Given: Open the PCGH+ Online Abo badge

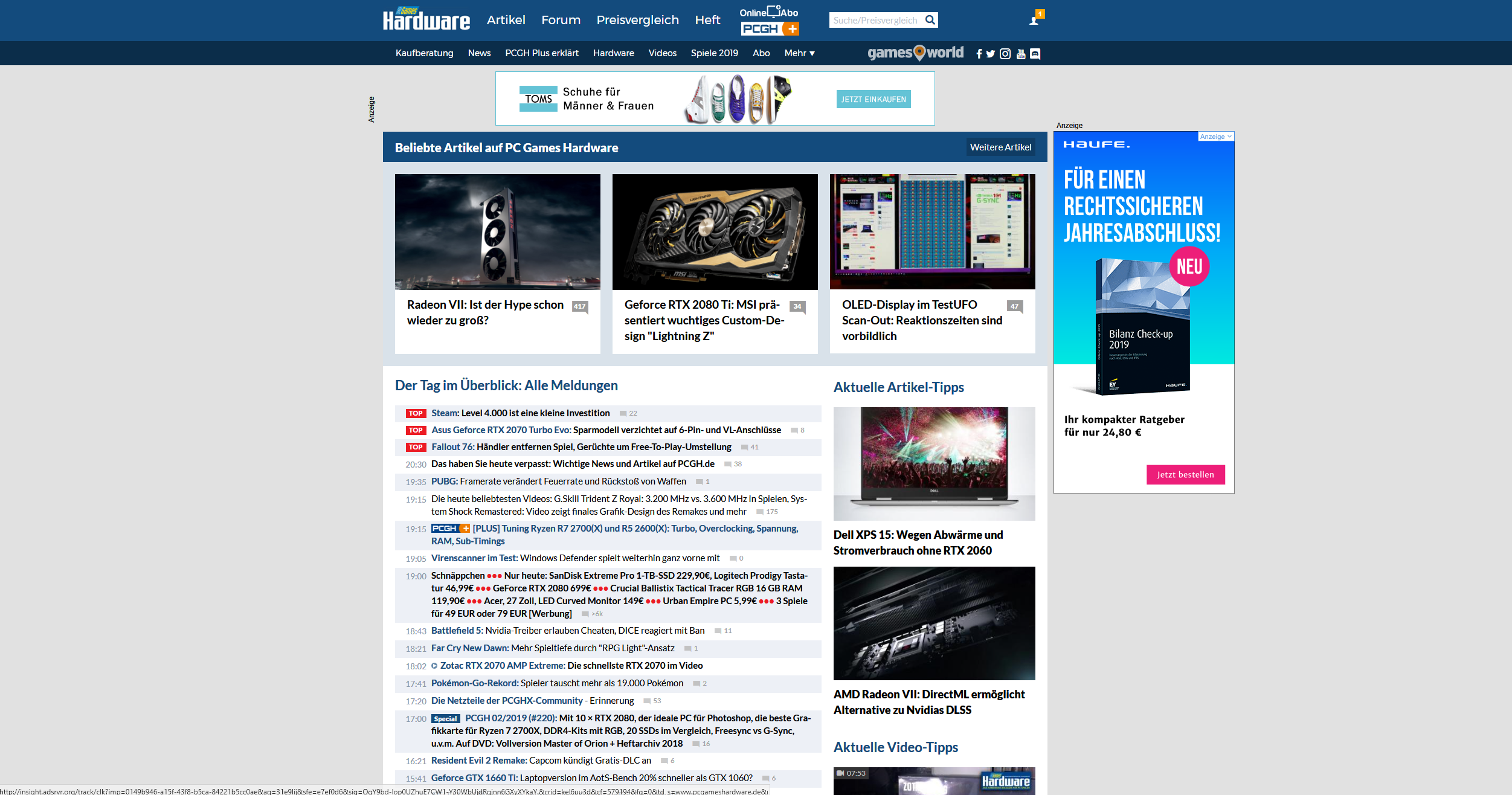Looking at the screenshot, I should tap(770, 21).
